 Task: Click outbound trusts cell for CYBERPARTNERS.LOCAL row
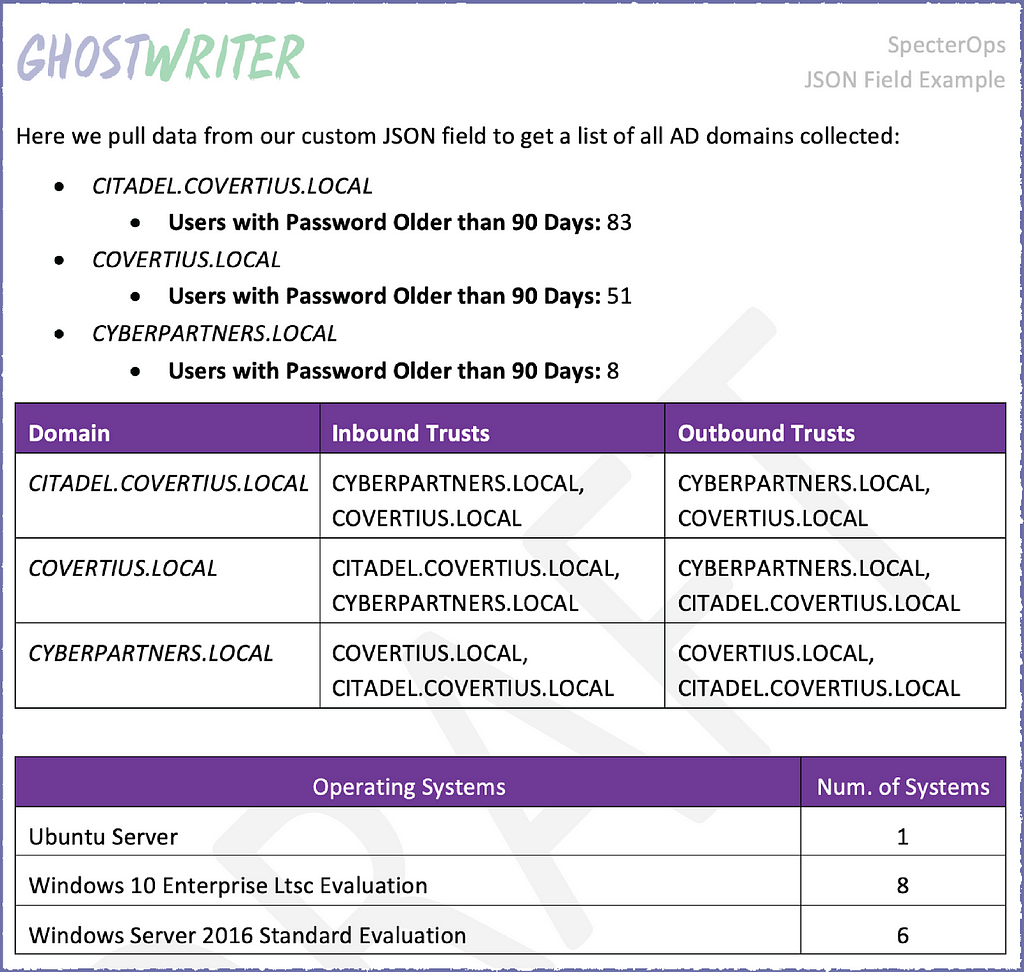(x=835, y=666)
